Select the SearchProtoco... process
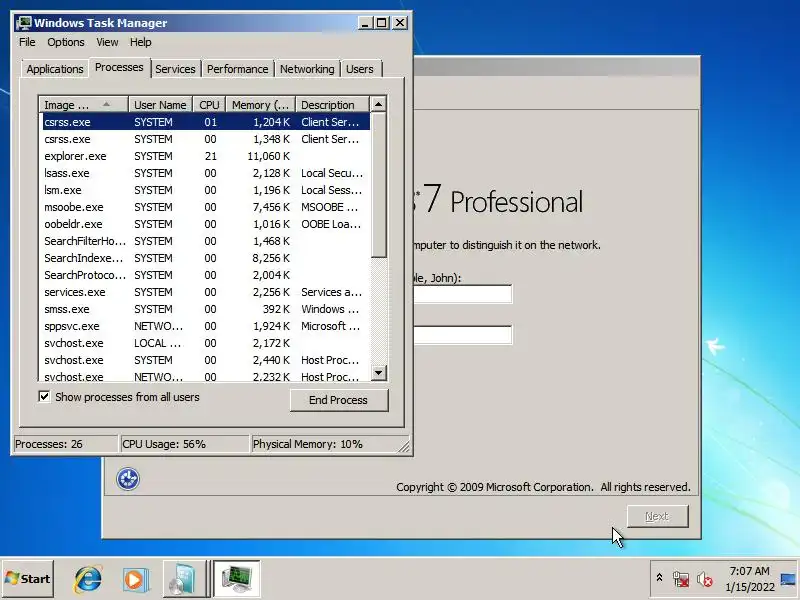The width and height of the screenshot is (800, 600). tap(206, 275)
